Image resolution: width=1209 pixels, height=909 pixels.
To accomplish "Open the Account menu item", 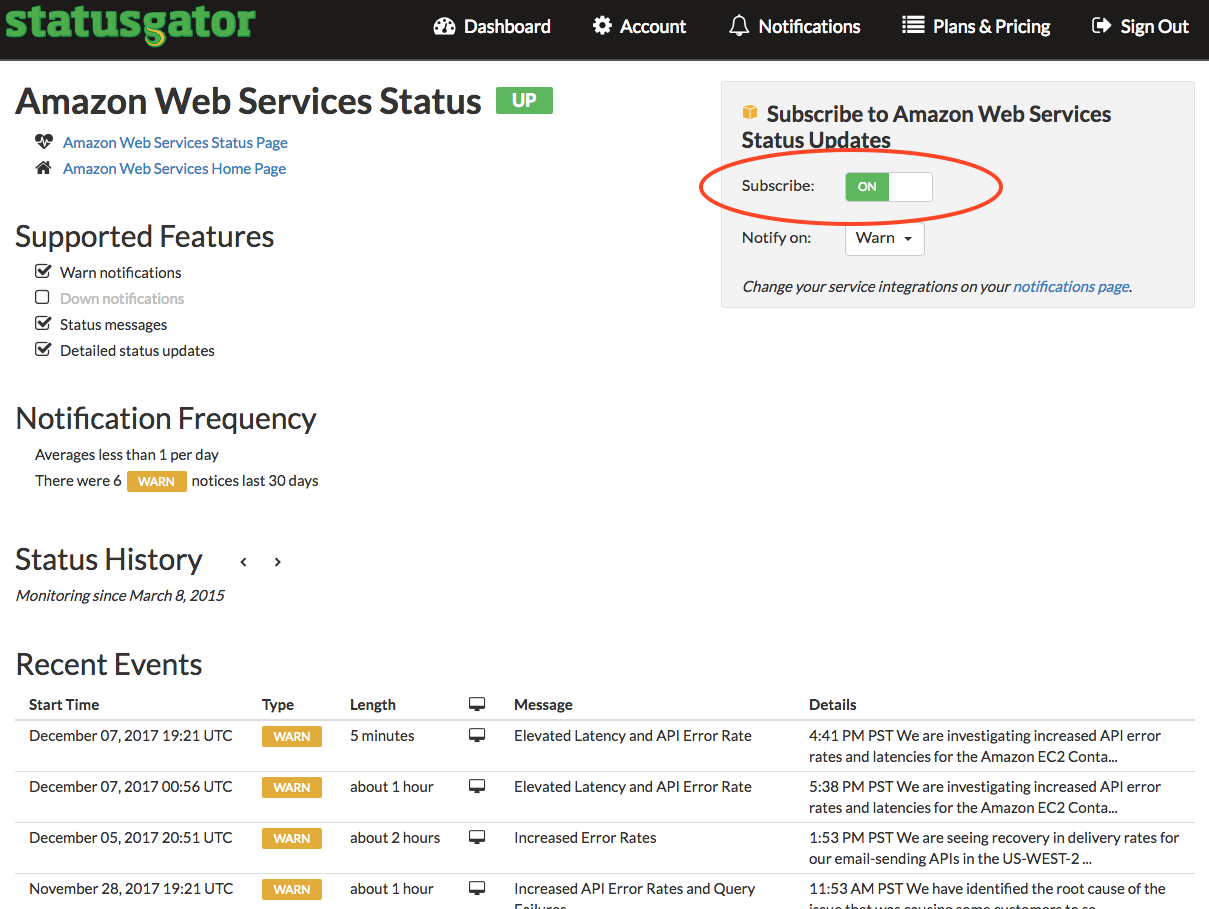I will 640,26.
